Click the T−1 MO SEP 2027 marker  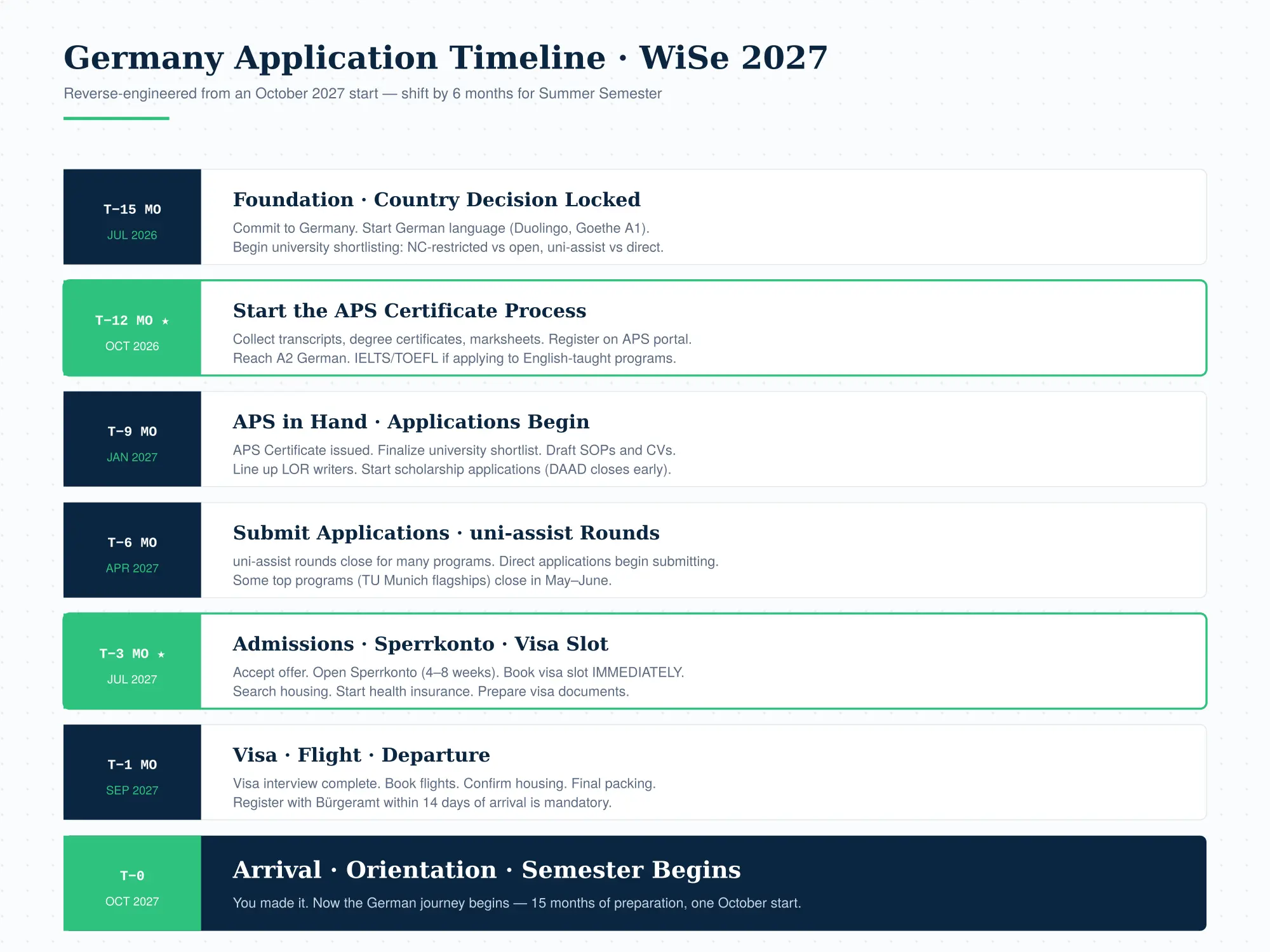click(x=132, y=772)
